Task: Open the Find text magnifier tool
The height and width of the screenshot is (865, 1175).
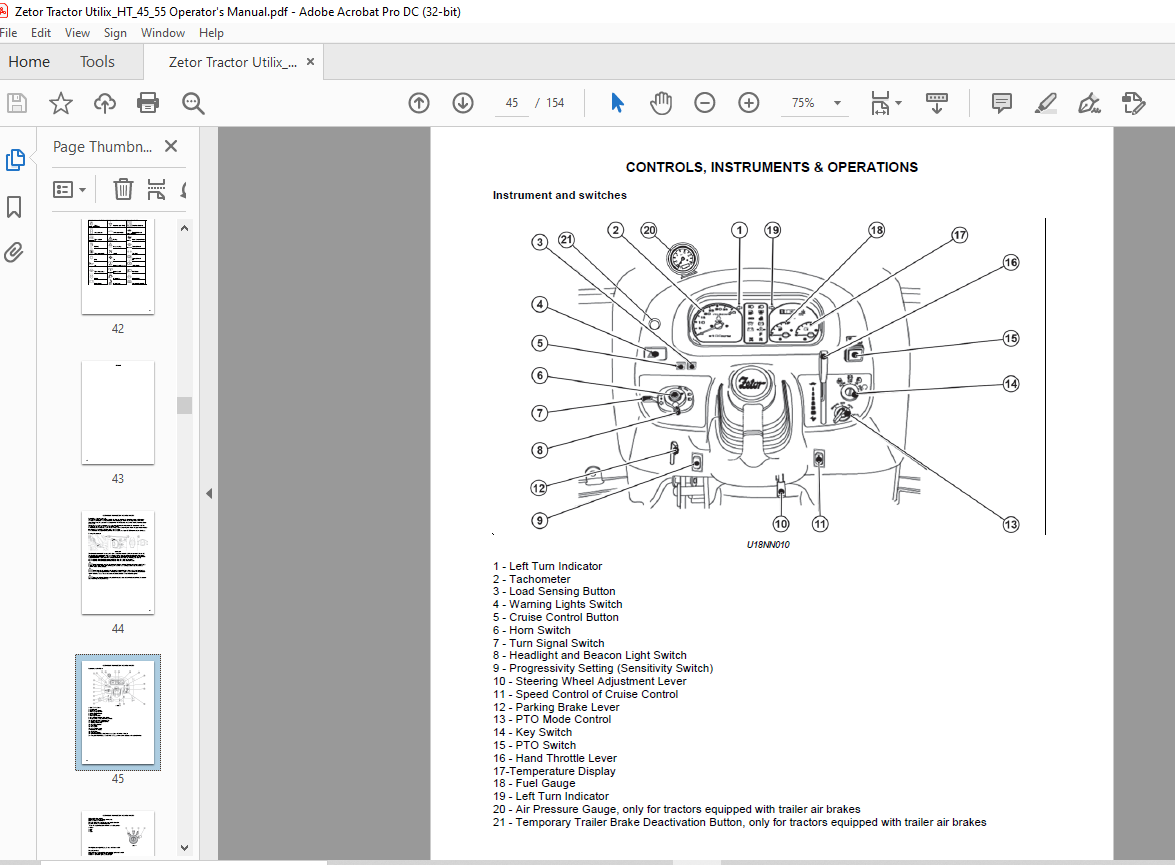Action: pyautogui.click(x=193, y=103)
